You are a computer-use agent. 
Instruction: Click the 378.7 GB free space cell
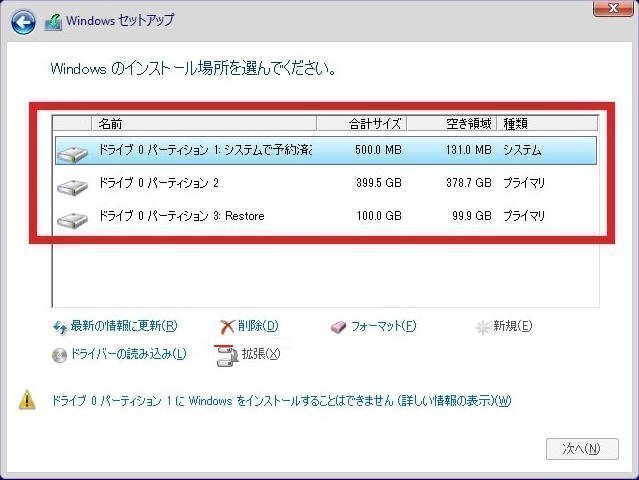click(x=469, y=183)
